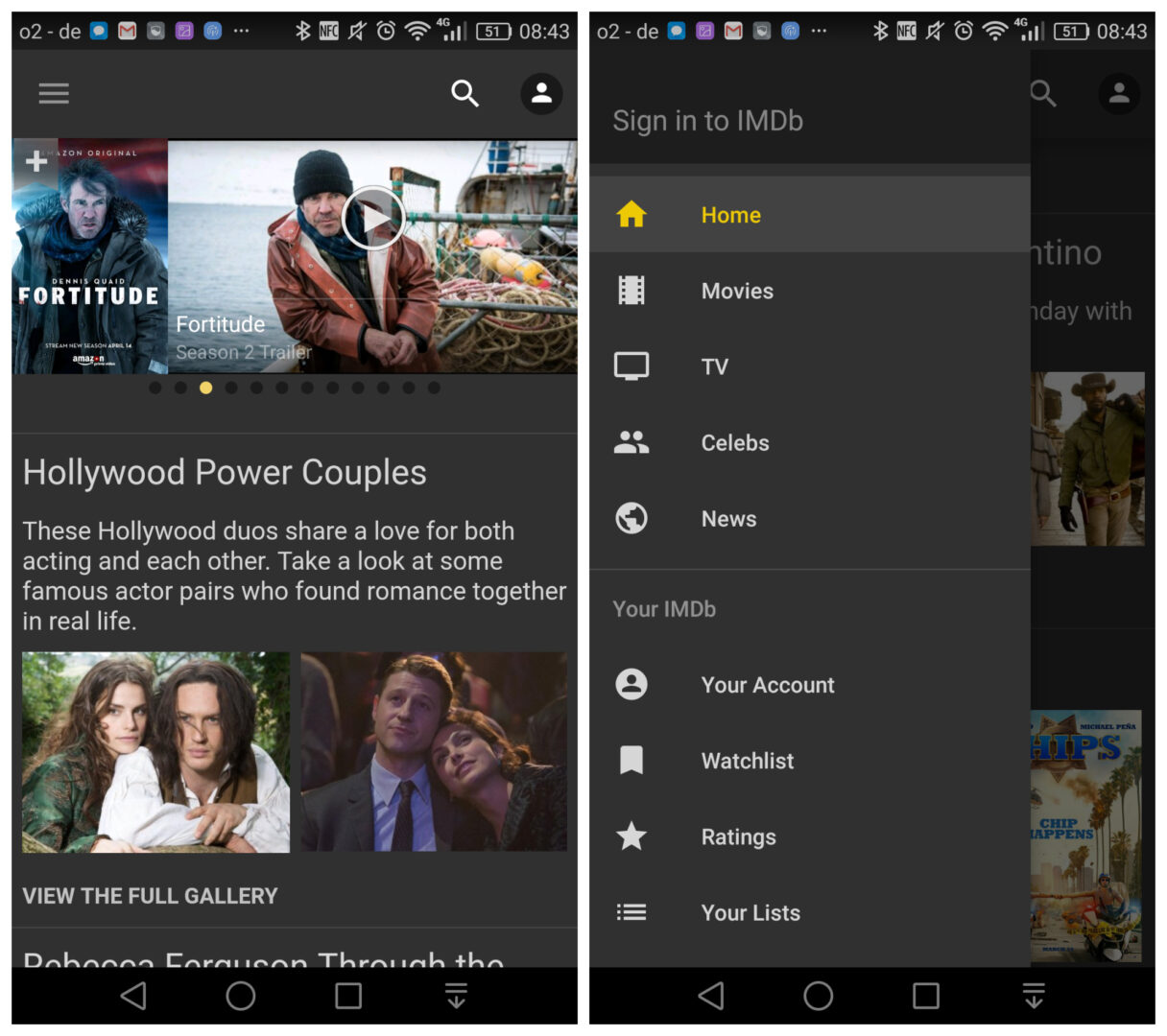Open Your Account from the drawer menu
This screenshot has width=1167, height=1036.
pos(767,685)
